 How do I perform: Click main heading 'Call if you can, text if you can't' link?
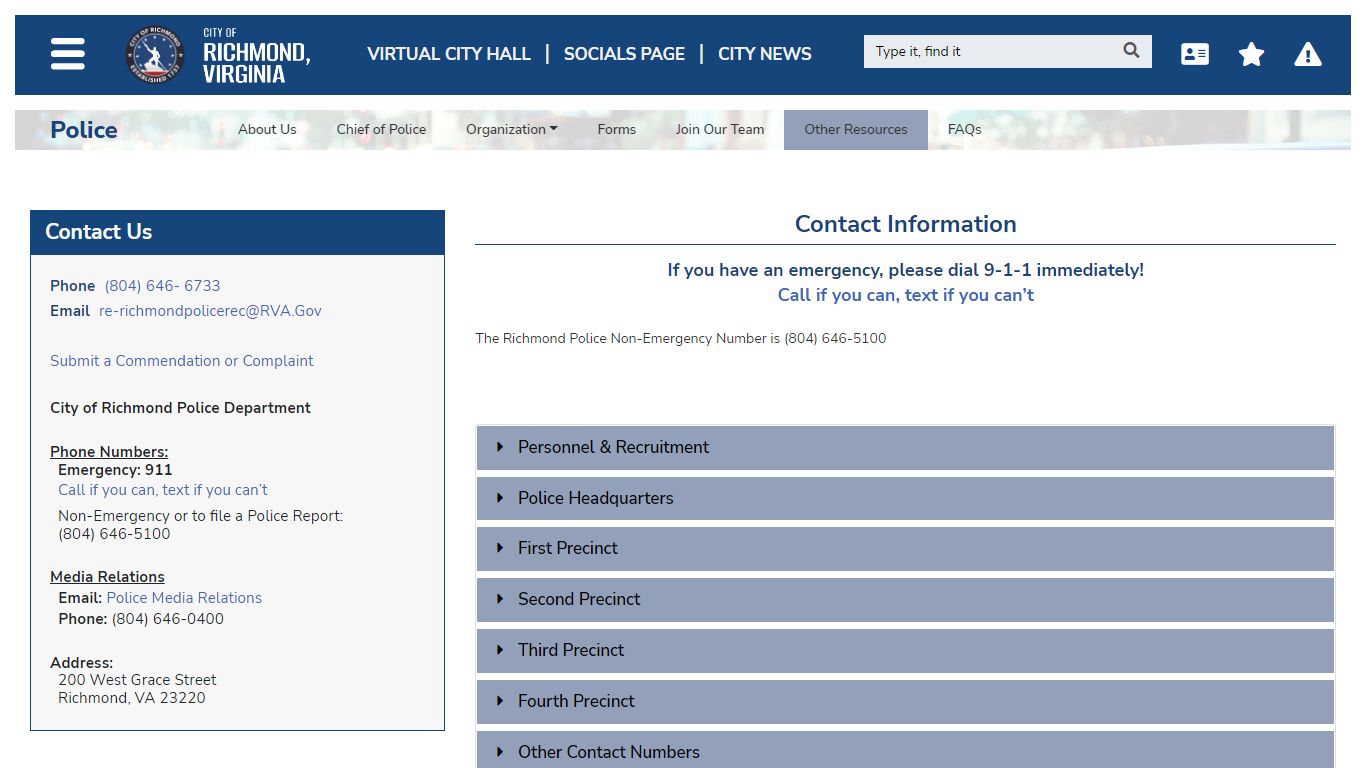click(906, 295)
